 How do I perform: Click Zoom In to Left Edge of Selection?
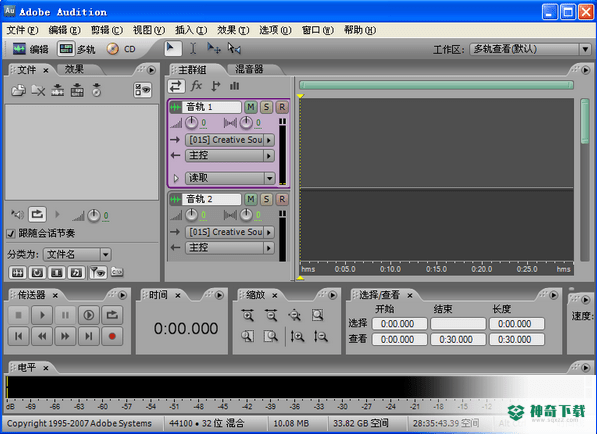point(247,336)
